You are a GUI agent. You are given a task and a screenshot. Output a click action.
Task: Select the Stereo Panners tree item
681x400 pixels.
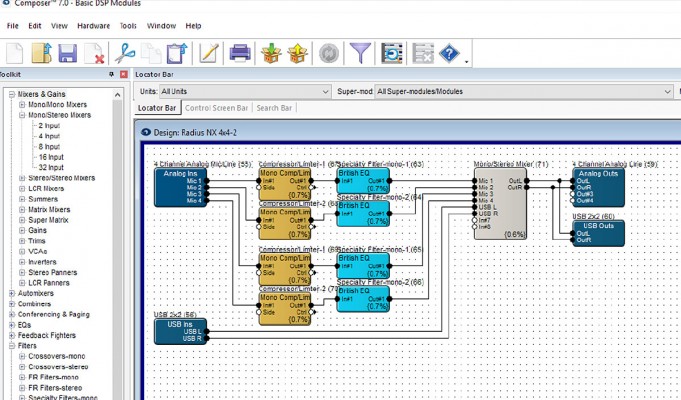[53, 272]
